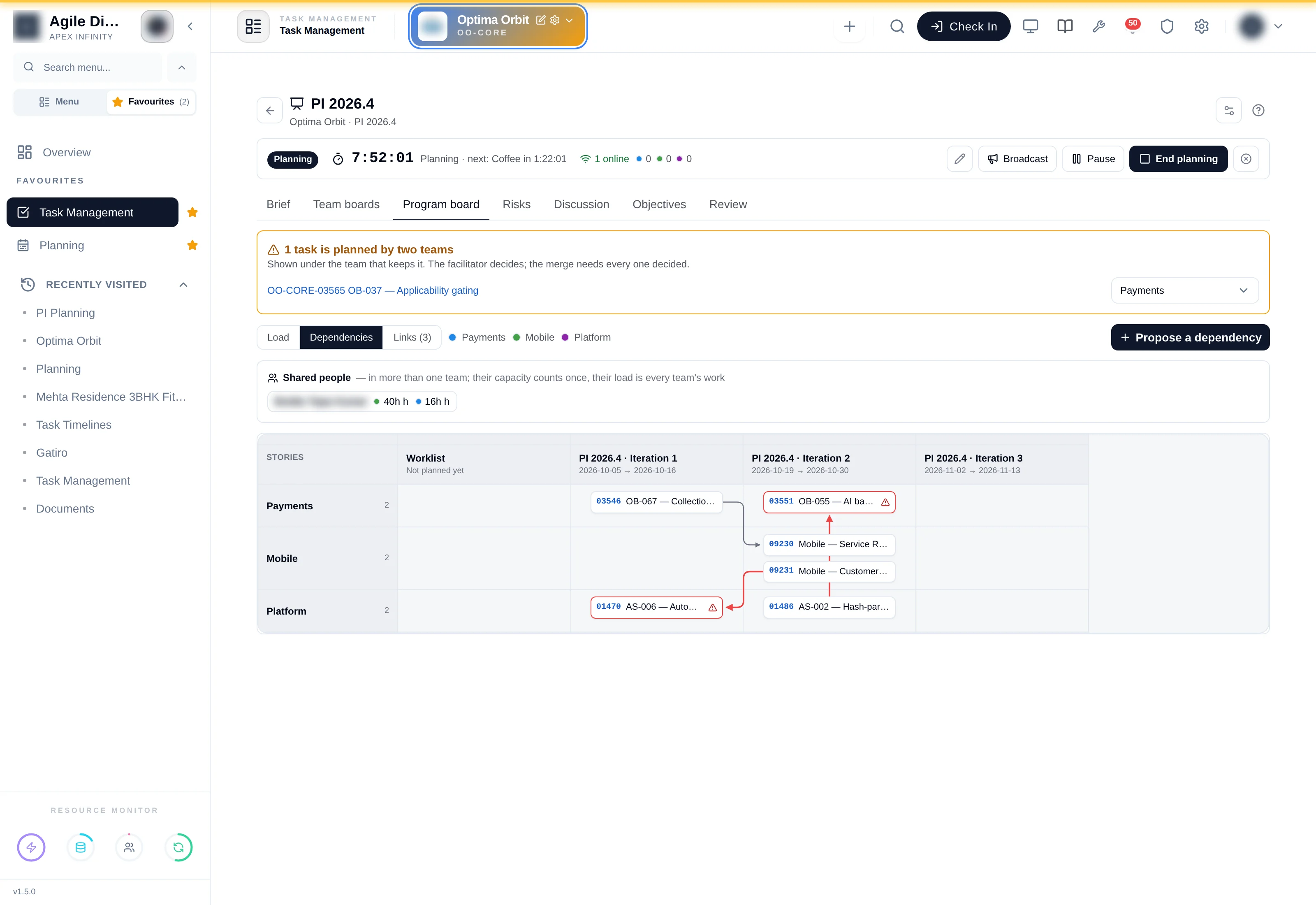
Task: Click the warning icon on 01470 card
Action: pos(712,607)
